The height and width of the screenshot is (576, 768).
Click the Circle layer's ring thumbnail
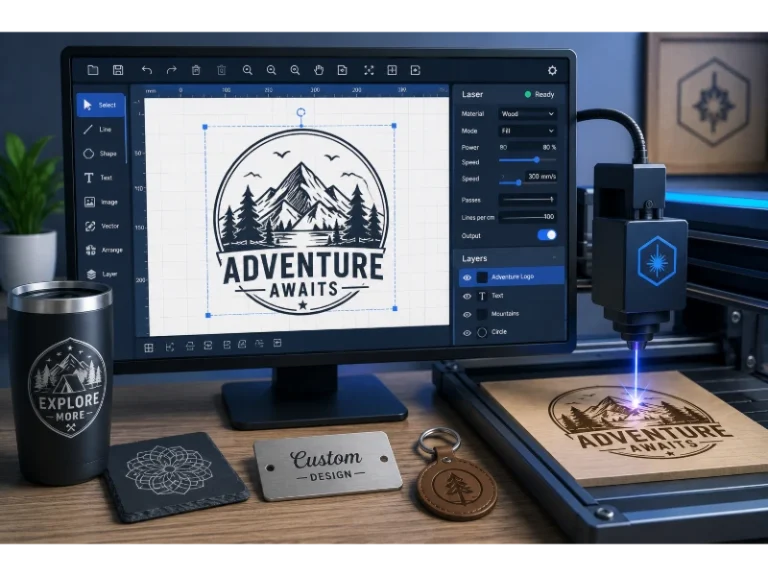pyautogui.click(x=482, y=333)
